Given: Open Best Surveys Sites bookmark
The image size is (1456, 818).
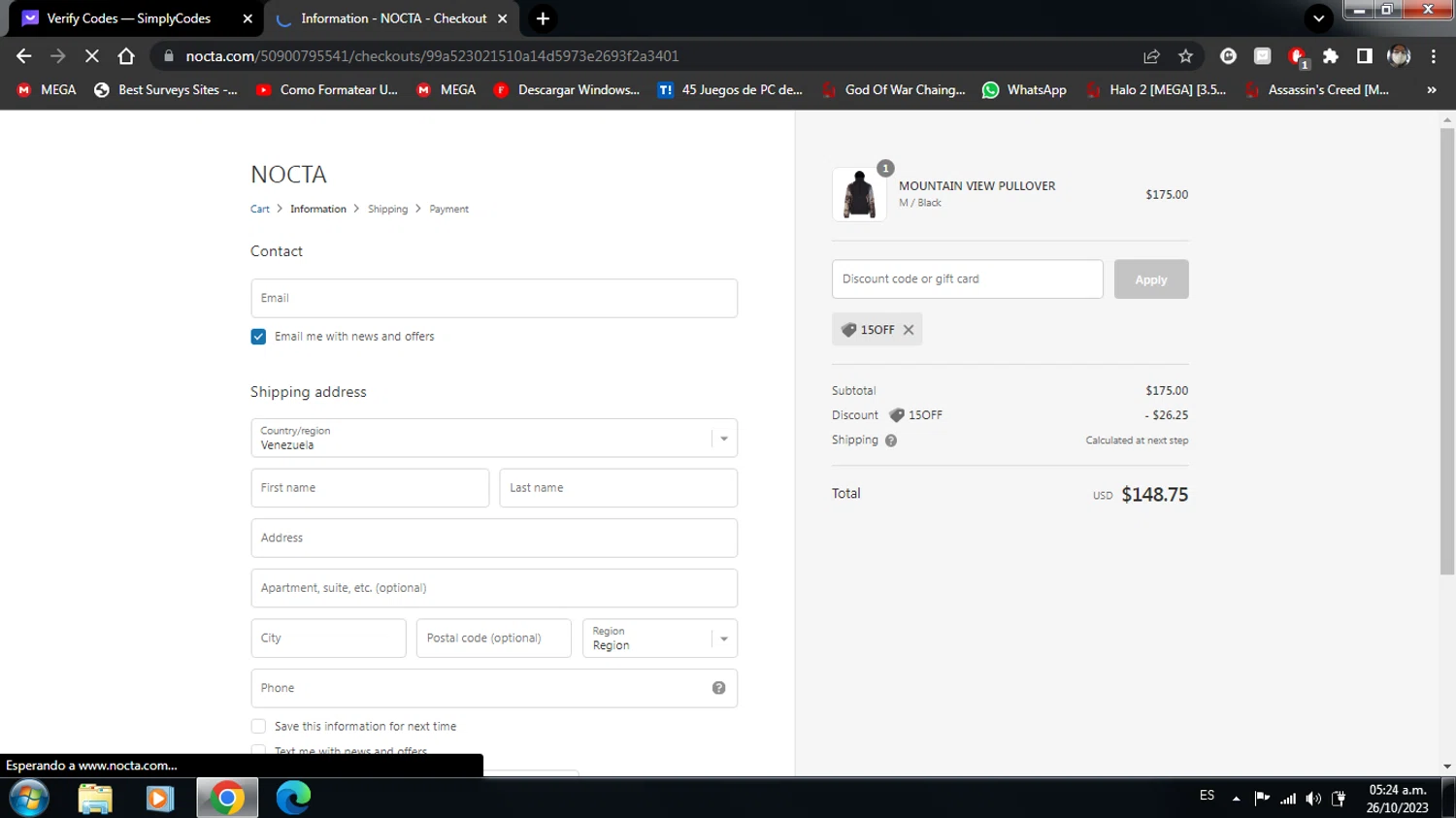Looking at the screenshot, I should point(165,90).
